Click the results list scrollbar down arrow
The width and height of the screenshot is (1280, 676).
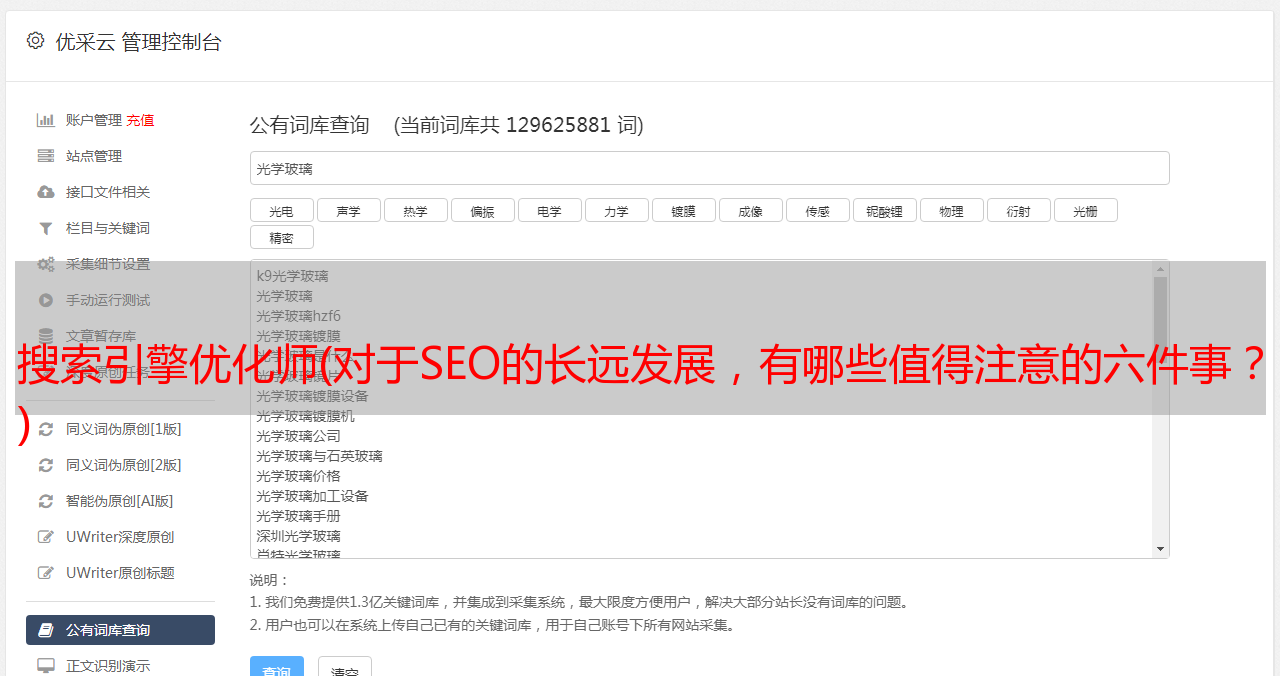pos(1160,549)
